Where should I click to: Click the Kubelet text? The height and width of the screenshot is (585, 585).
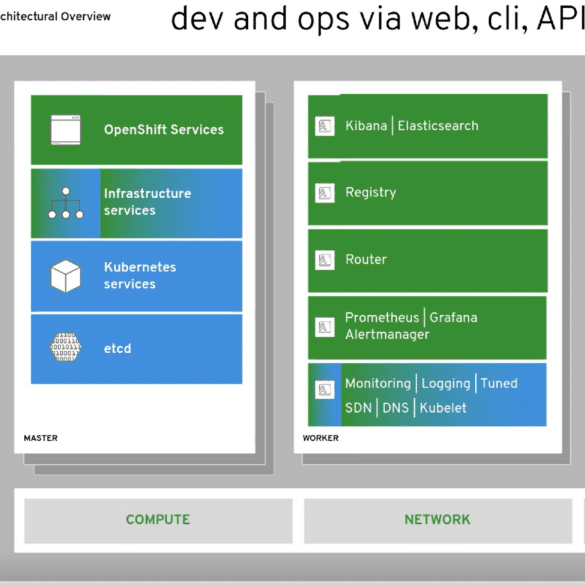point(443,408)
